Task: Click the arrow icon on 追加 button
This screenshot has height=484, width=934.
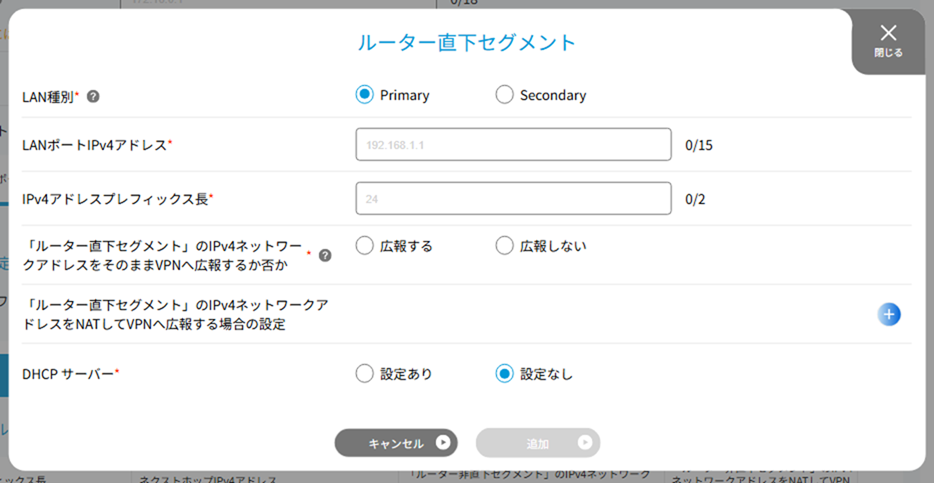Action: pos(585,442)
